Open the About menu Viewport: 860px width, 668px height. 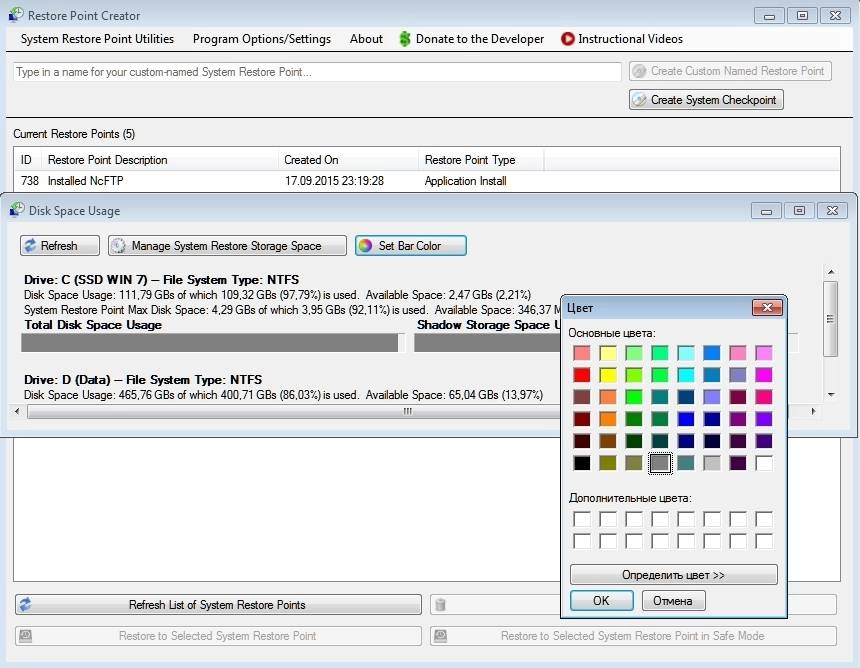tap(366, 39)
